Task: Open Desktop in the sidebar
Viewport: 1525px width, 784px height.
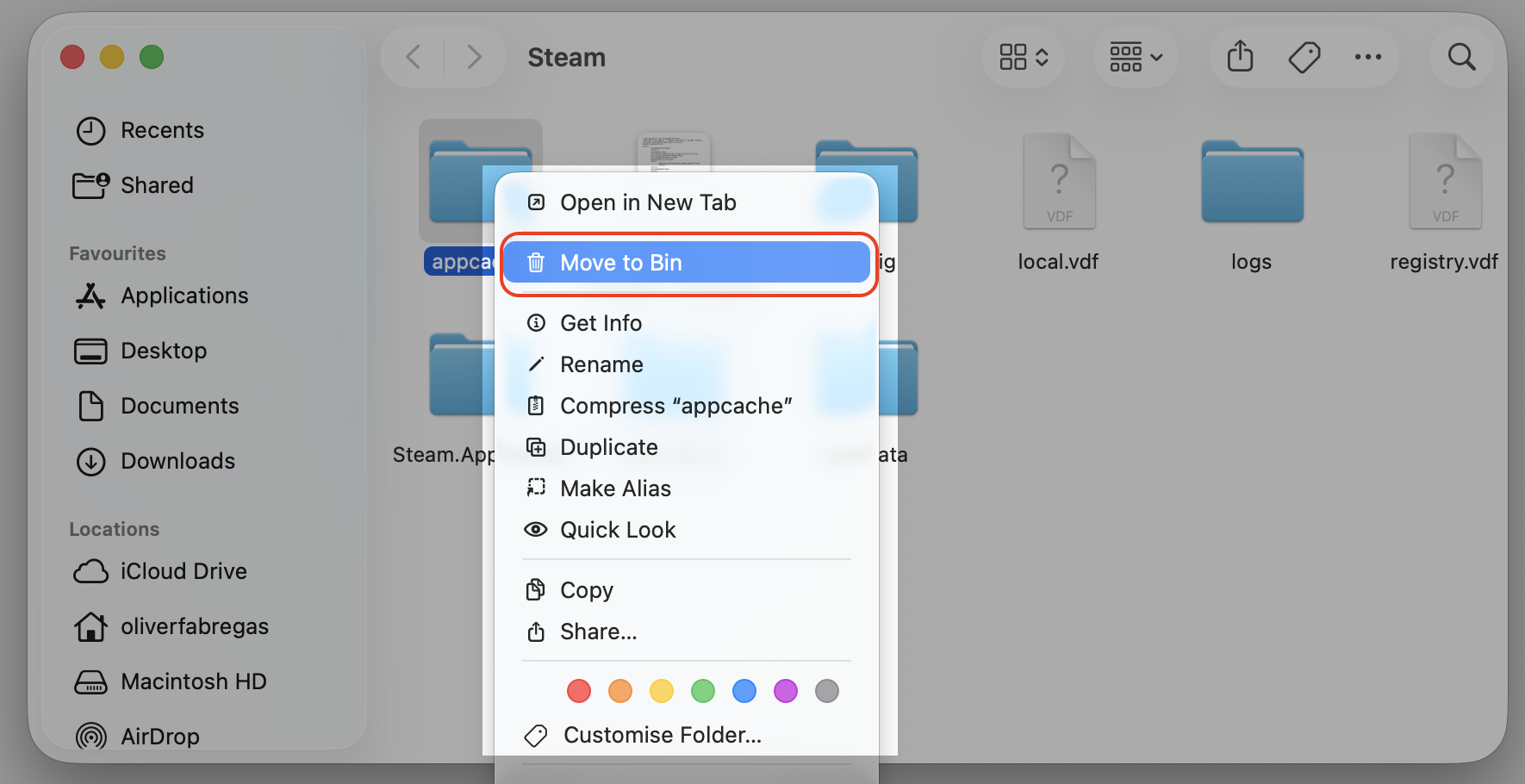Action: pyautogui.click(x=140, y=351)
